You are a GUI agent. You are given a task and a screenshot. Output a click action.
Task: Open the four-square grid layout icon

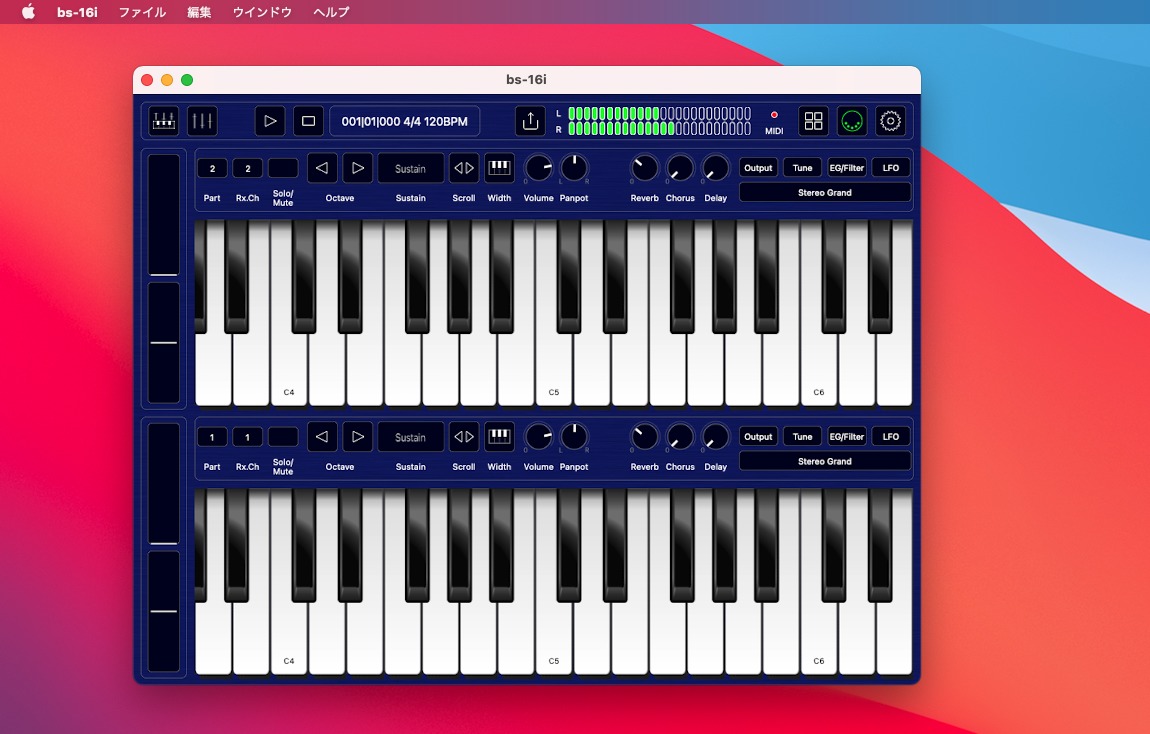click(x=813, y=121)
